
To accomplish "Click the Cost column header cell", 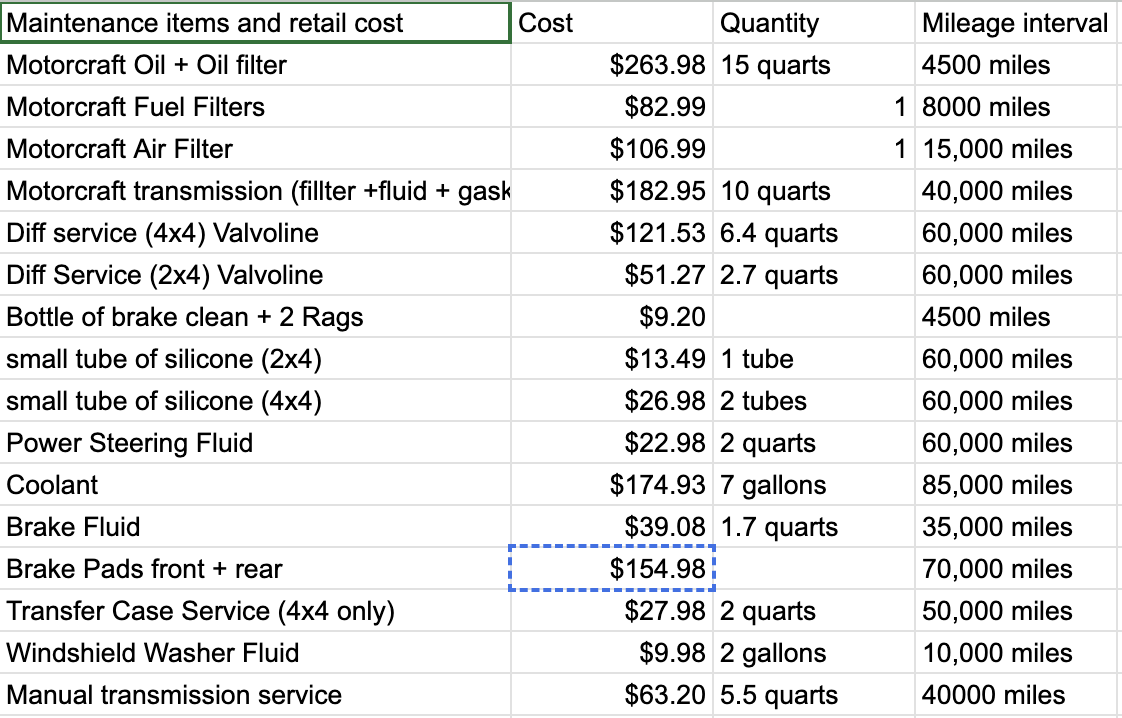I will coord(612,23).
